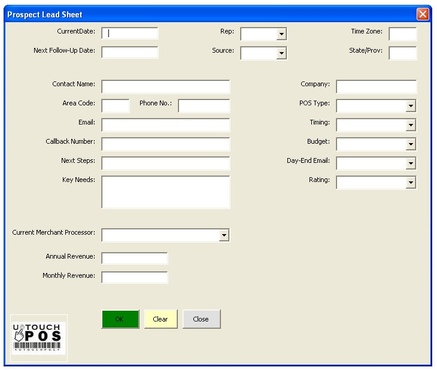Click the State/Prov input box
Image resolution: width=437 pixels, height=370 pixels.
click(x=403, y=53)
